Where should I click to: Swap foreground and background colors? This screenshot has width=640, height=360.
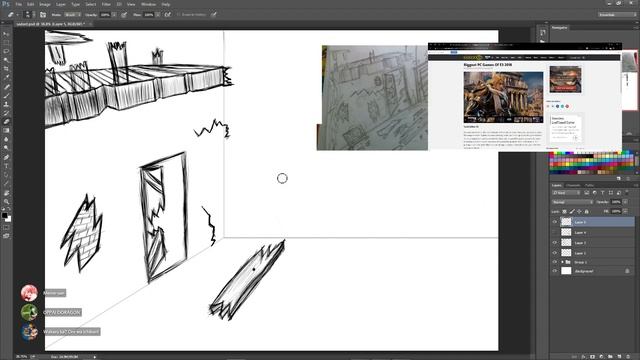pos(9,210)
